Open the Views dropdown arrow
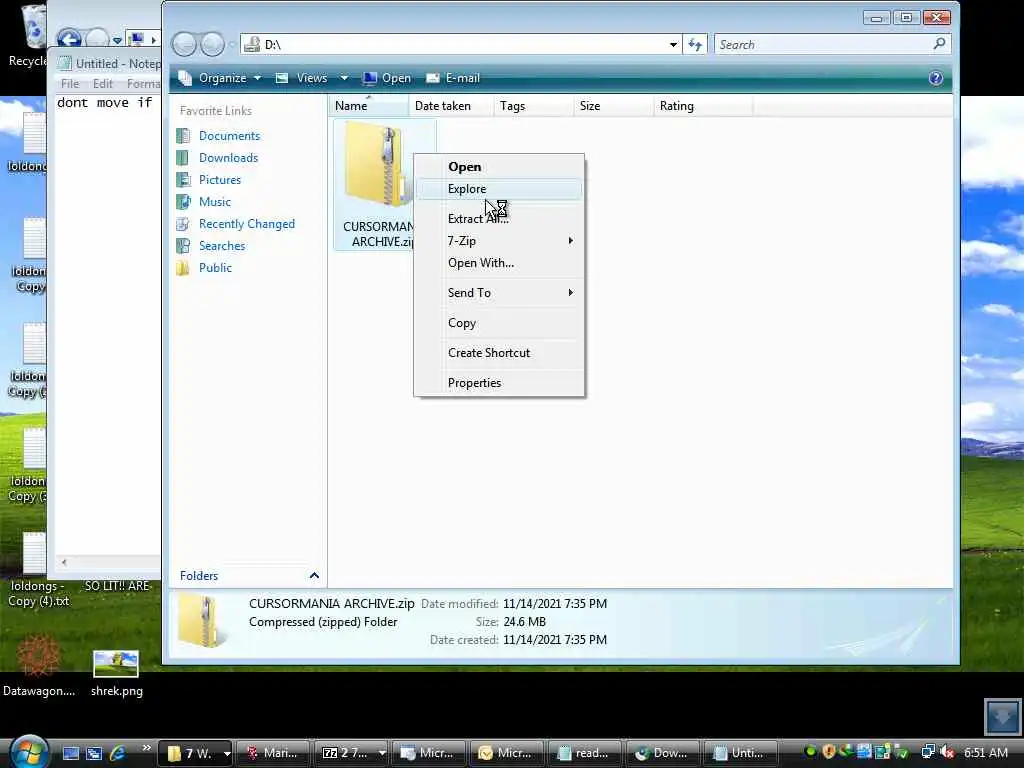The width and height of the screenshot is (1024, 768). pos(344,78)
